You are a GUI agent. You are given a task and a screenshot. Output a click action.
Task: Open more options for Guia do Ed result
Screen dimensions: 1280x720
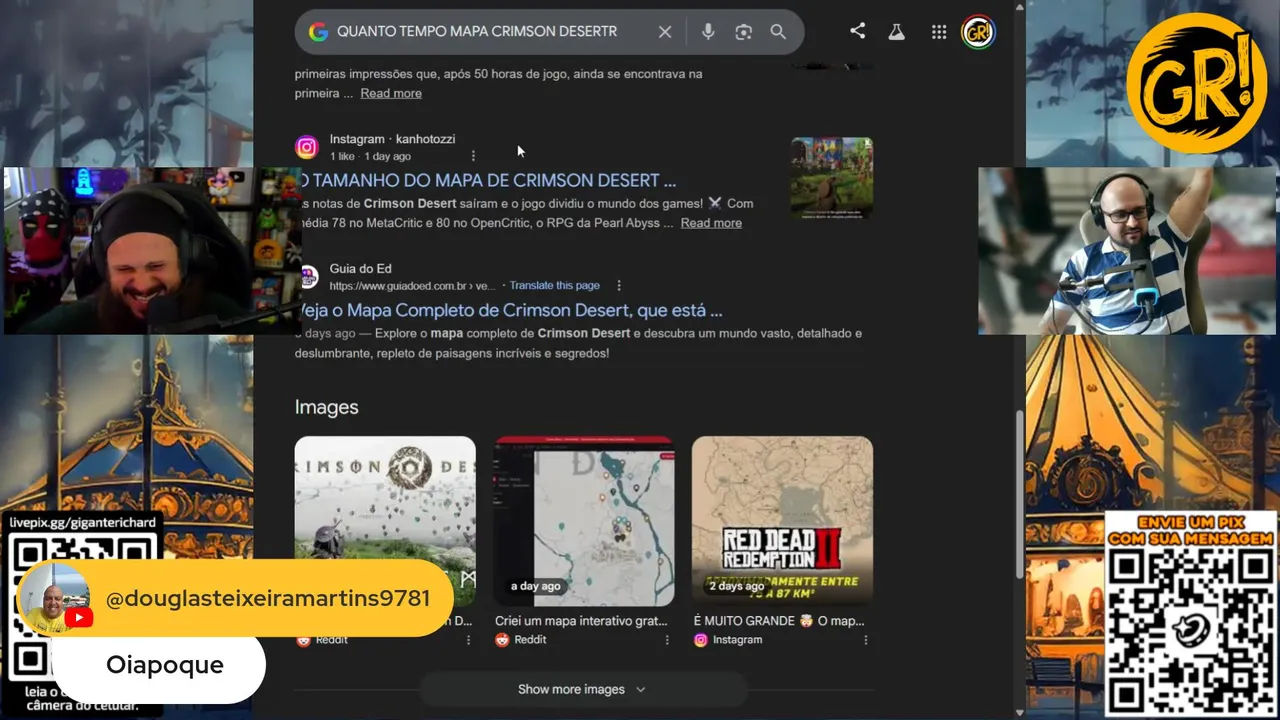(x=619, y=285)
